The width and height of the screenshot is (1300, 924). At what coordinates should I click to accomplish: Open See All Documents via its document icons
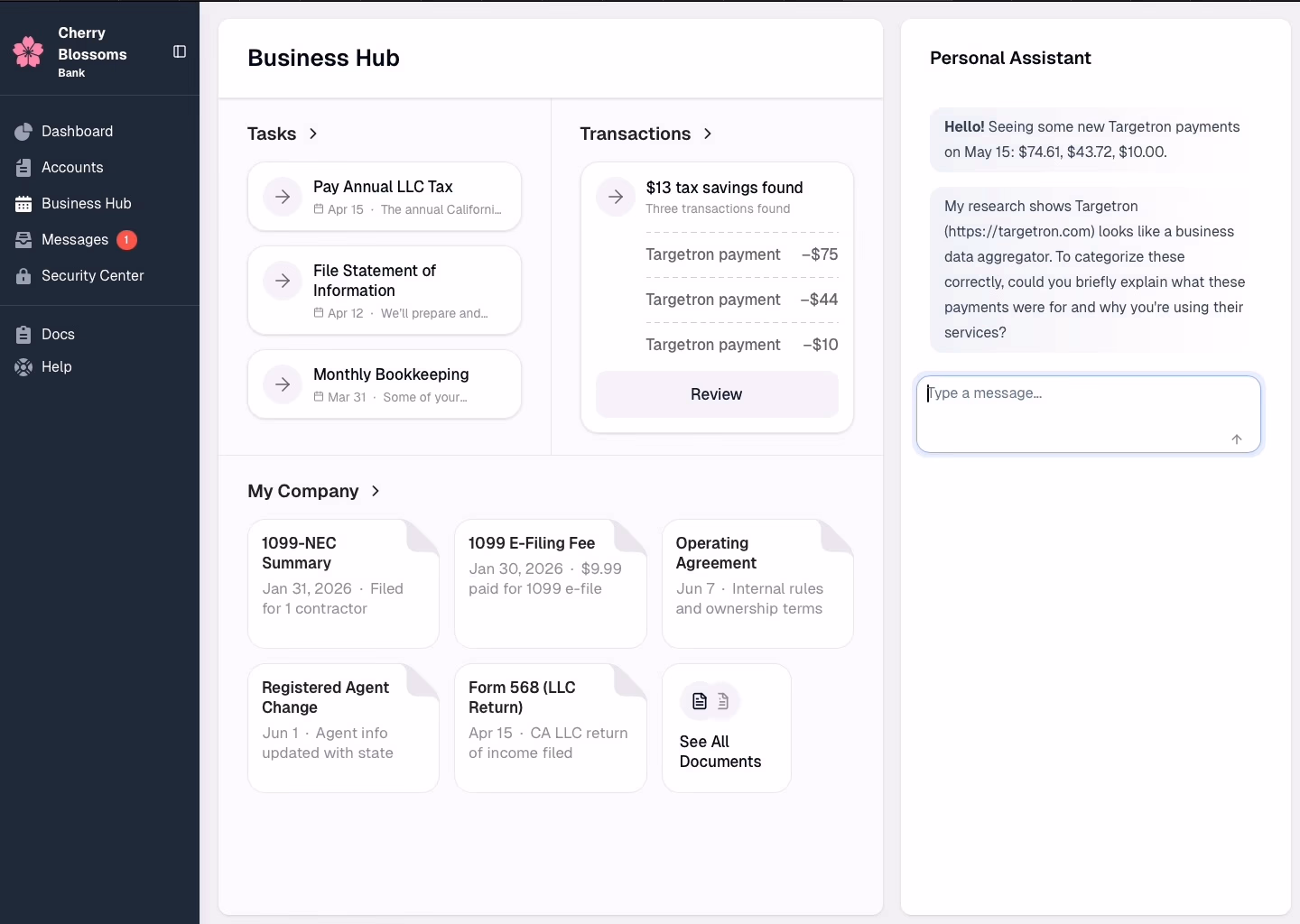click(x=711, y=701)
